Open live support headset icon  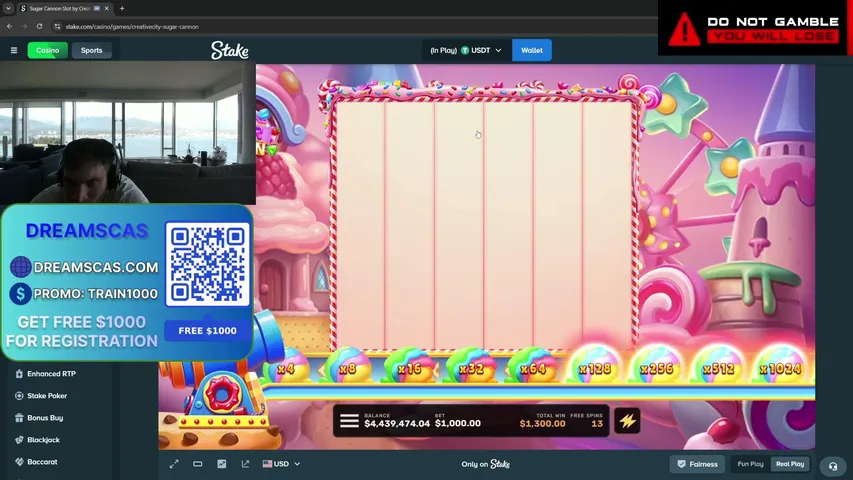(x=833, y=466)
